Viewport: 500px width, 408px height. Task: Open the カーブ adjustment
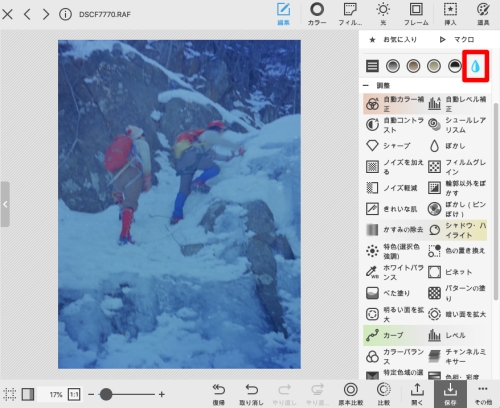coord(395,335)
